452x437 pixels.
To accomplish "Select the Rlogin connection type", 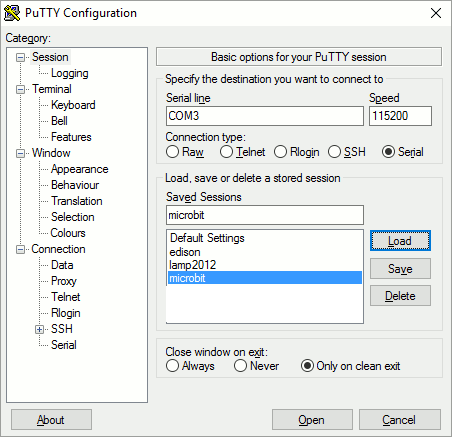I will (280, 152).
